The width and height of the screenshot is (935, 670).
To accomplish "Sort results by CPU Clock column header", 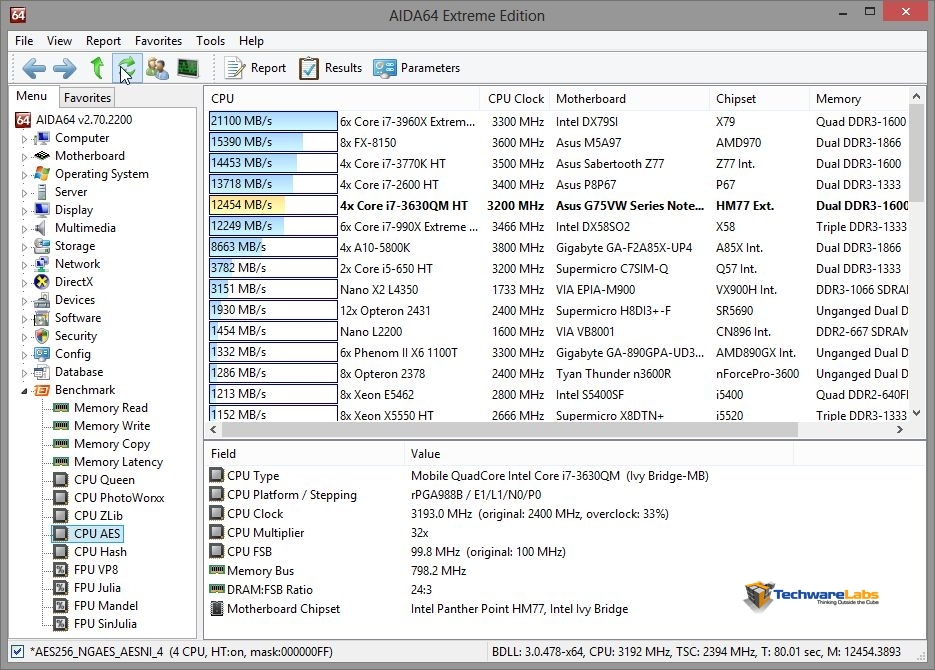I will tap(516, 98).
